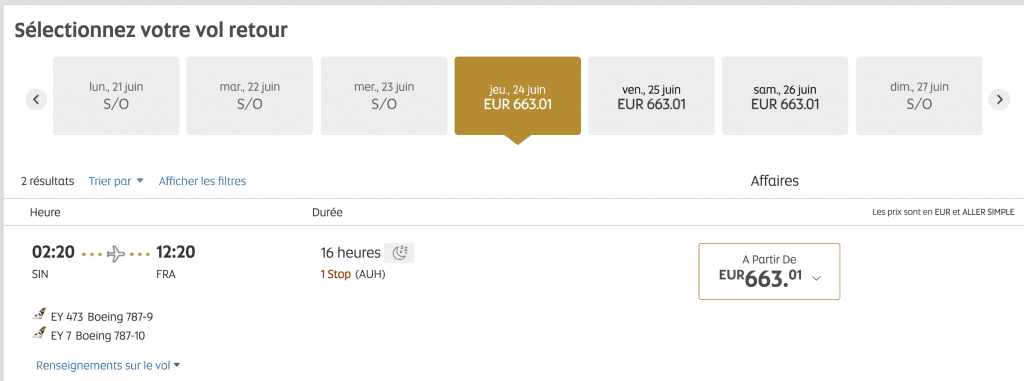Image resolution: width=1024 pixels, height=381 pixels.
Task: Choose the mar., 22 juin date card
Action: (x=249, y=96)
